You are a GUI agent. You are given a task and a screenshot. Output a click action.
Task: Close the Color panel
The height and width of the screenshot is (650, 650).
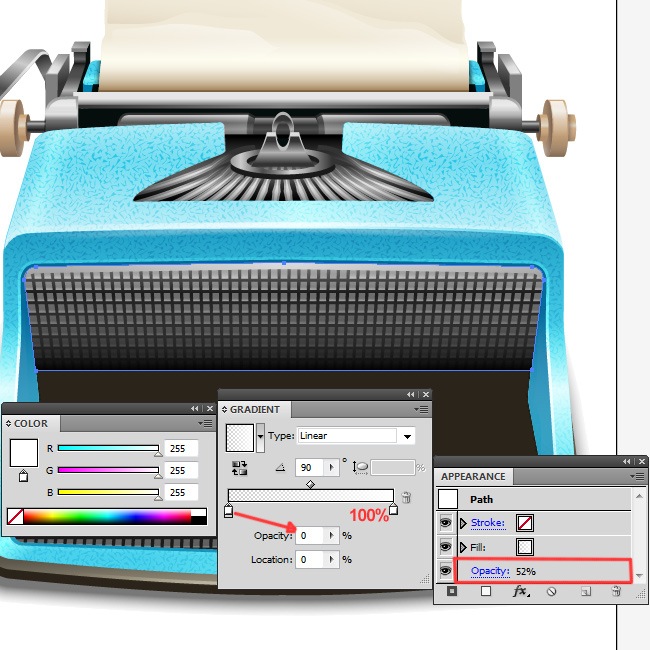210,409
